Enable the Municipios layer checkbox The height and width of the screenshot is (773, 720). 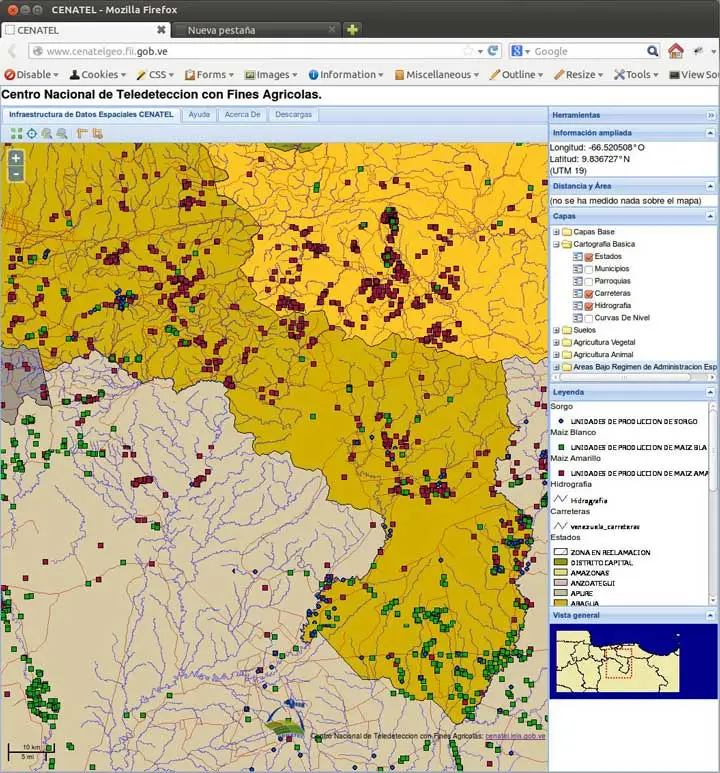589,269
